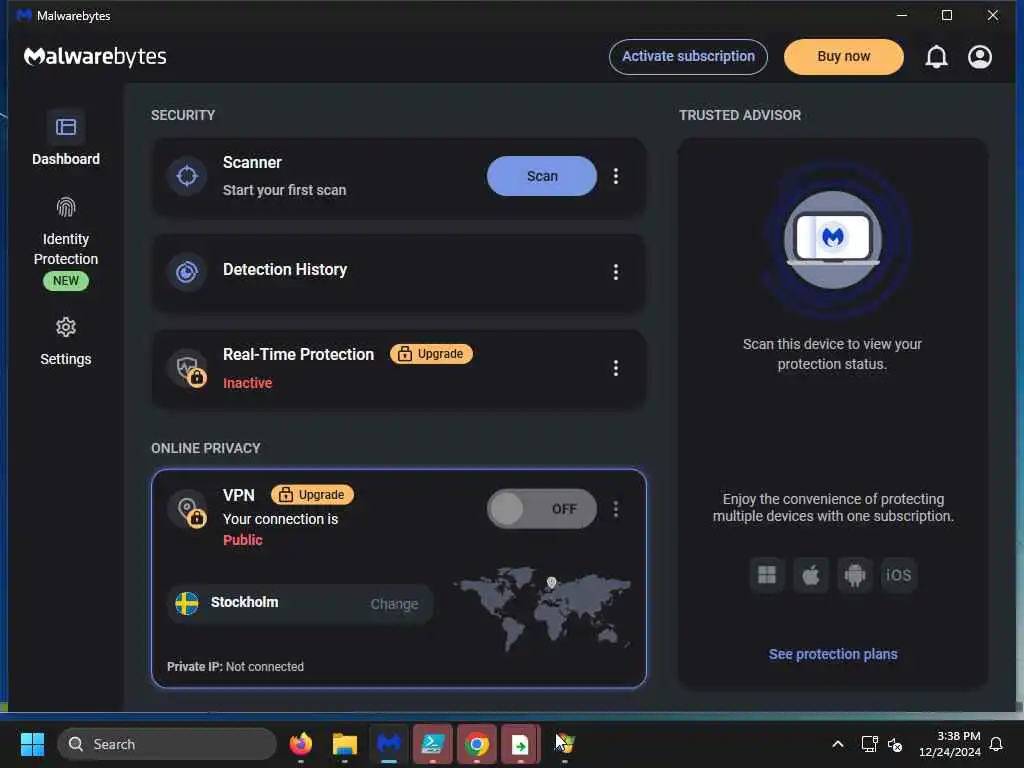Open Real-Time Protection more options menu
Viewport: 1024px width, 768px height.
[615, 368]
